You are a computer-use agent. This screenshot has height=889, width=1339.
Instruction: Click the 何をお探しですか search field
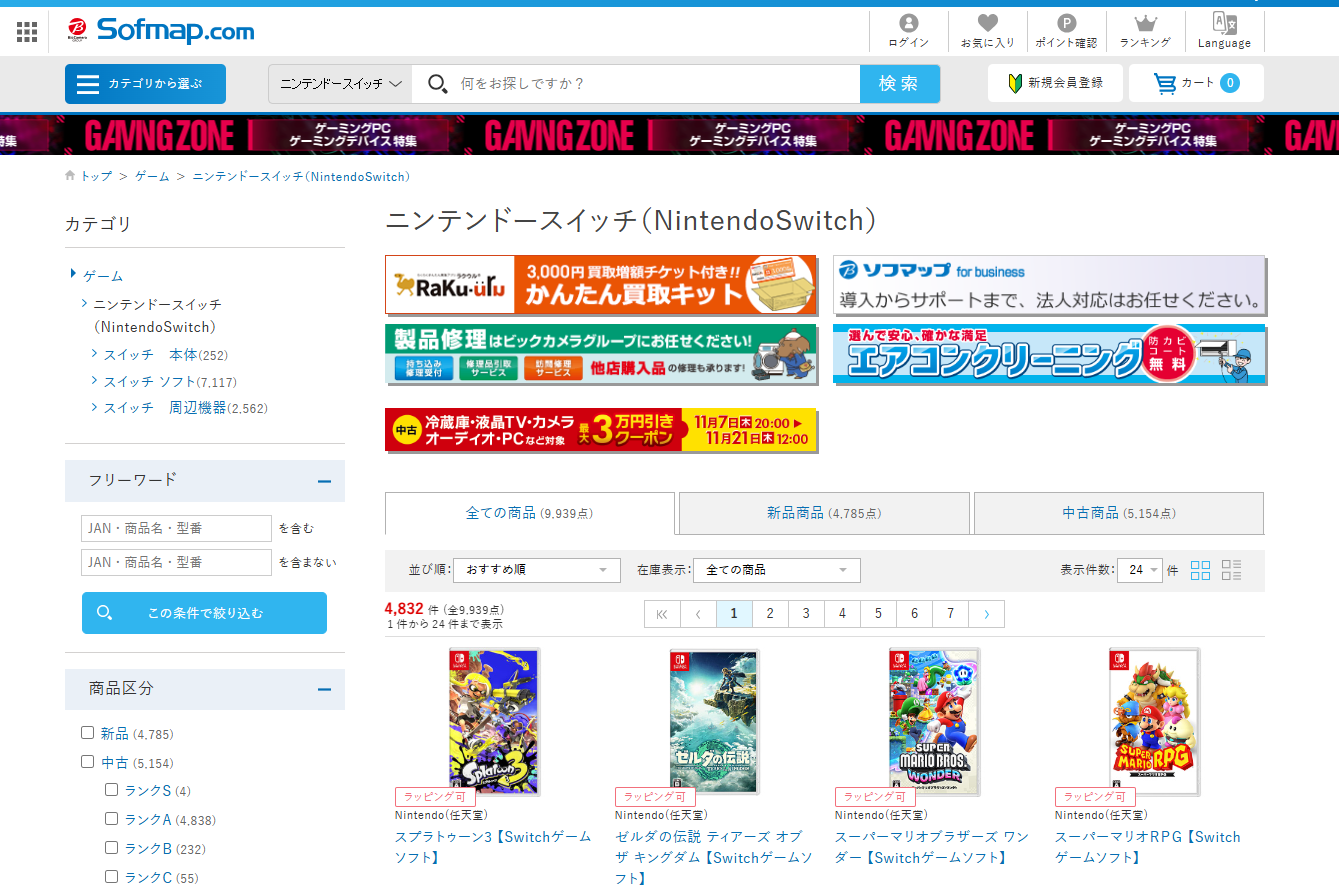(x=655, y=84)
